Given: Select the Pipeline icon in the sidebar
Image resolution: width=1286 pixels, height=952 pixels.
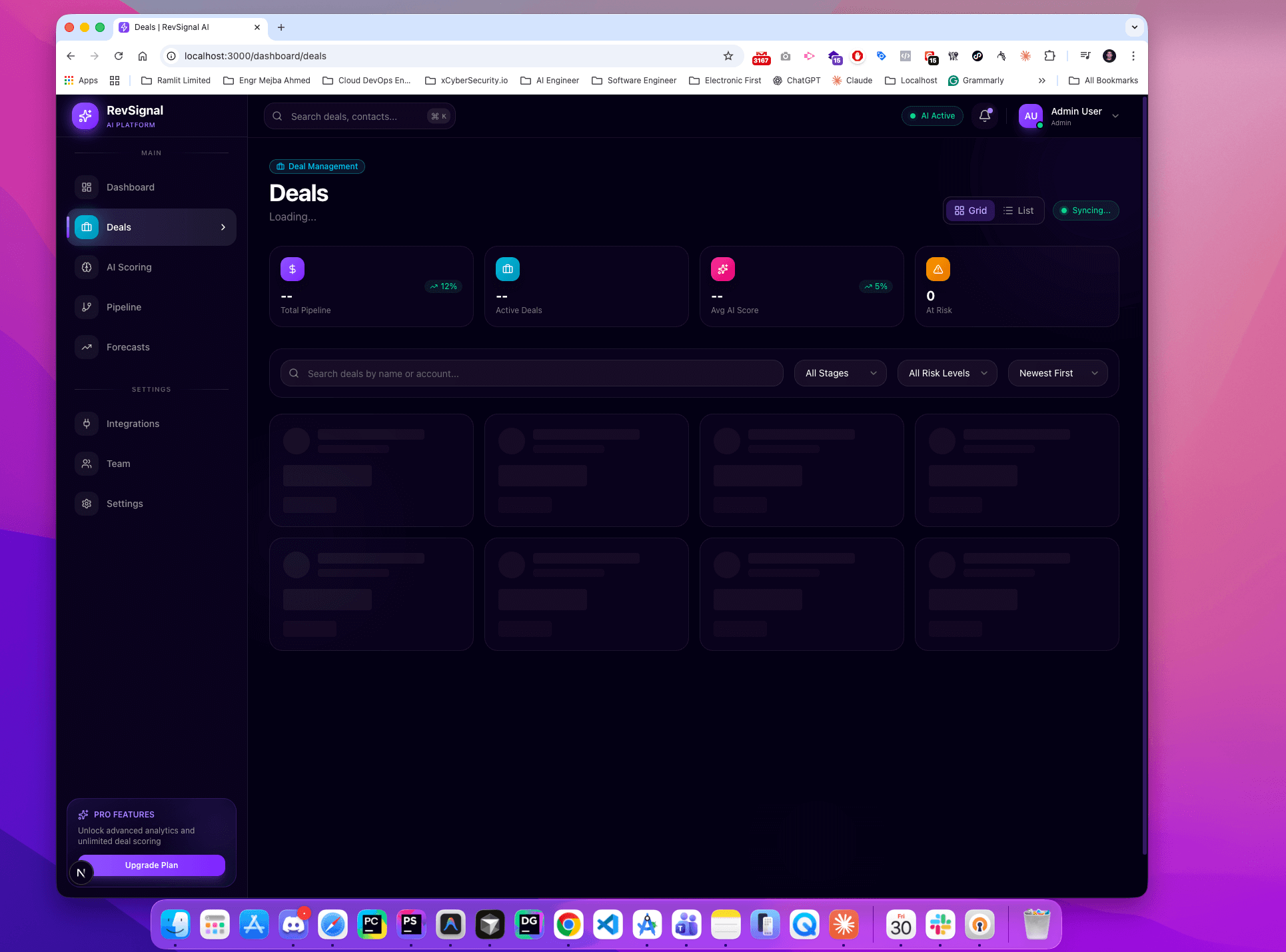Looking at the screenshot, I should click(x=87, y=307).
